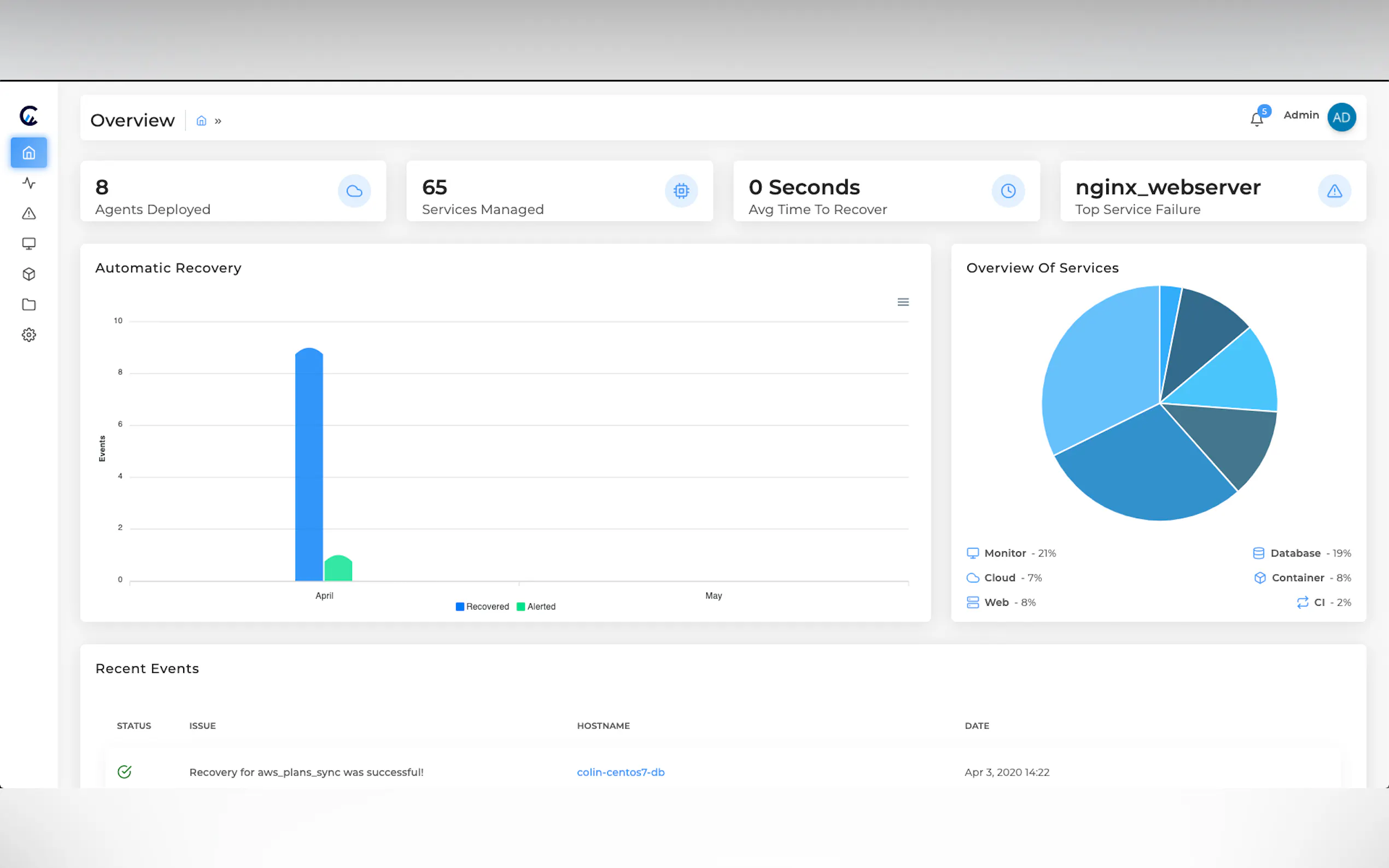Click the 'Recovery for aws_plans_sync was successful!' text

click(x=307, y=773)
